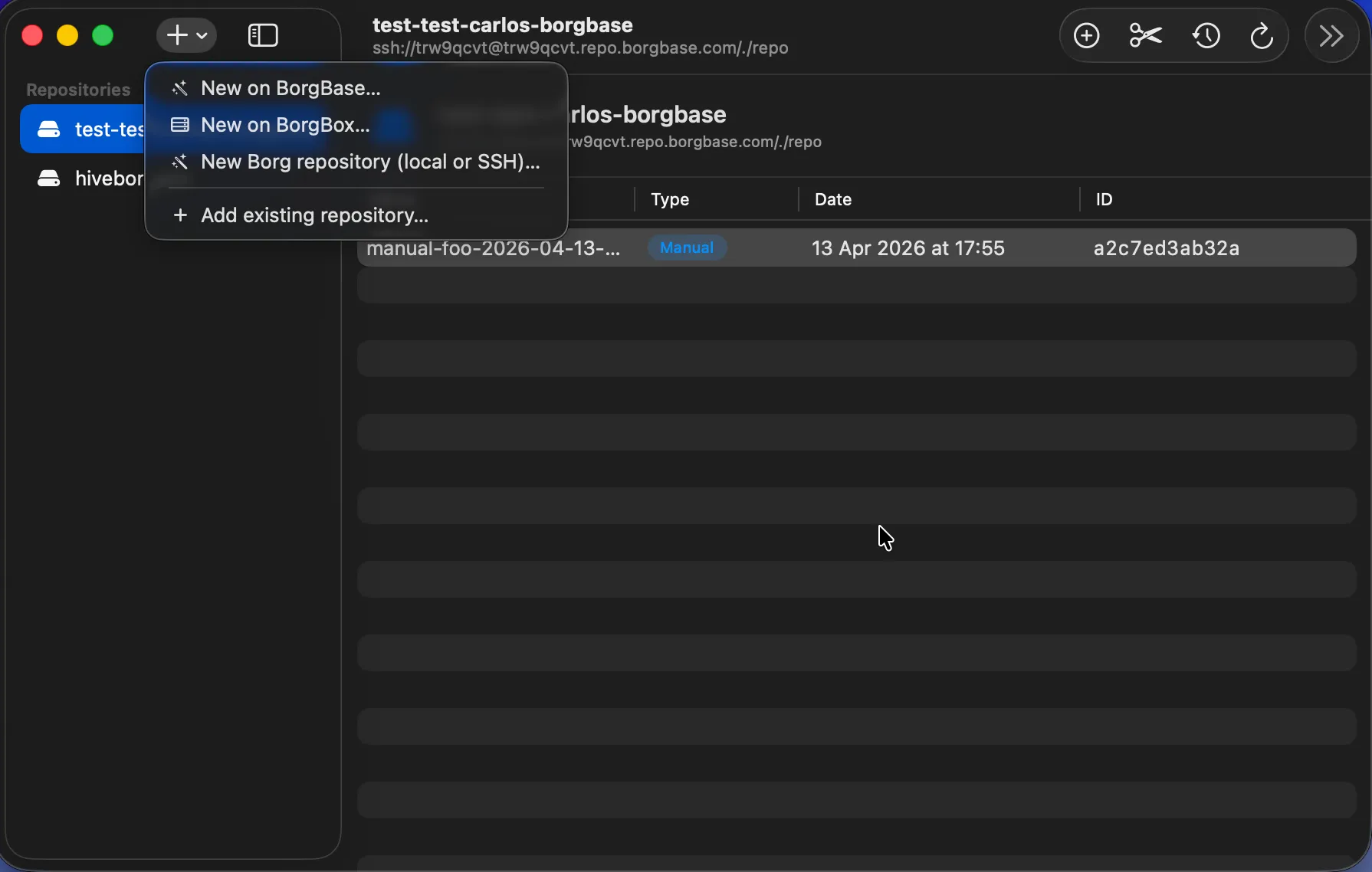The image size is (1372, 872).
Task: Refresh the archive list
Action: click(x=1261, y=35)
